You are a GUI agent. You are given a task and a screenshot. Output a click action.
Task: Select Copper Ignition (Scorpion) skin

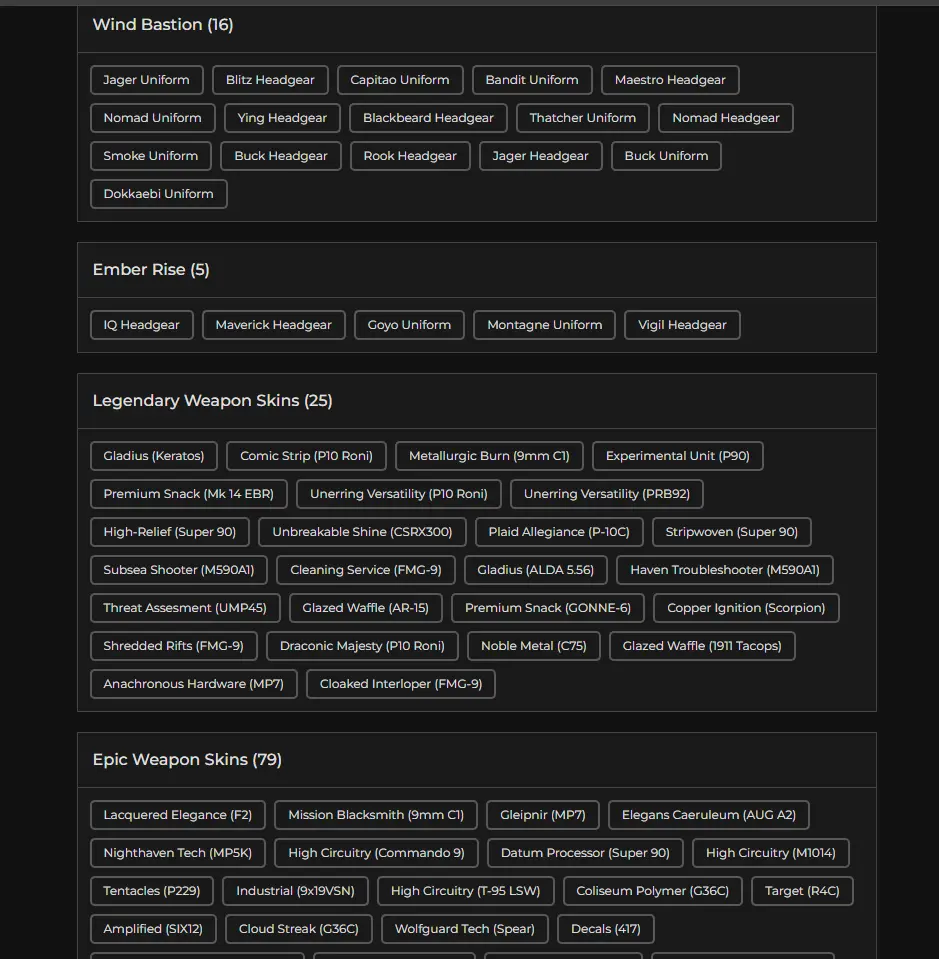(x=746, y=608)
